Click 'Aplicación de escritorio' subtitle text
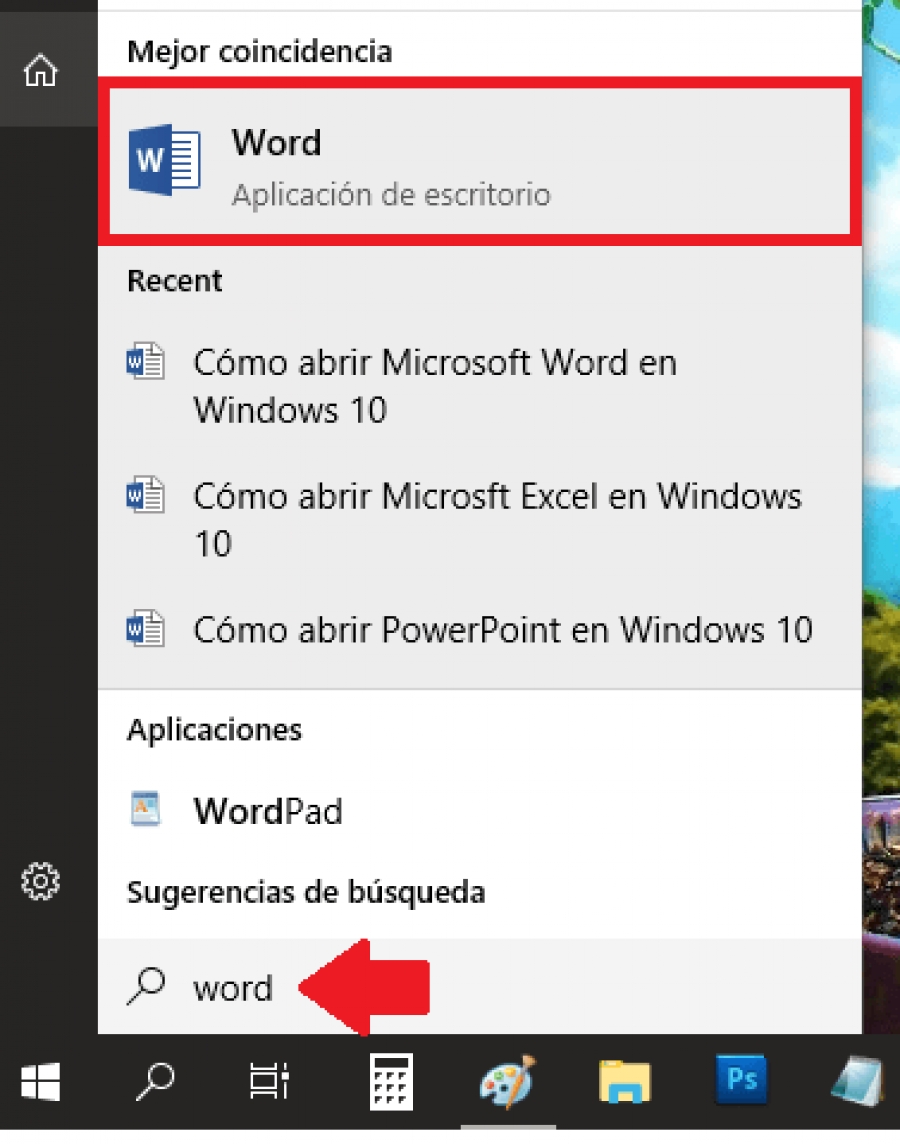900x1144 pixels. click(391, 196)
